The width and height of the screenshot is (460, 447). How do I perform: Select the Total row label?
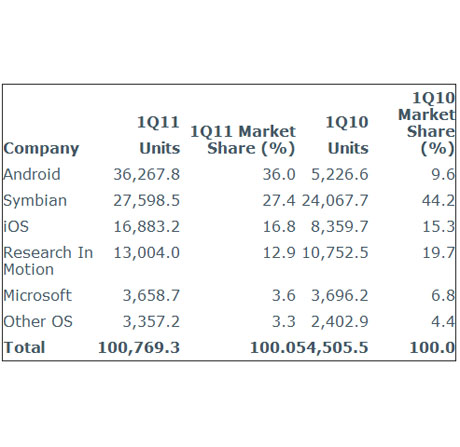[24, 347]
